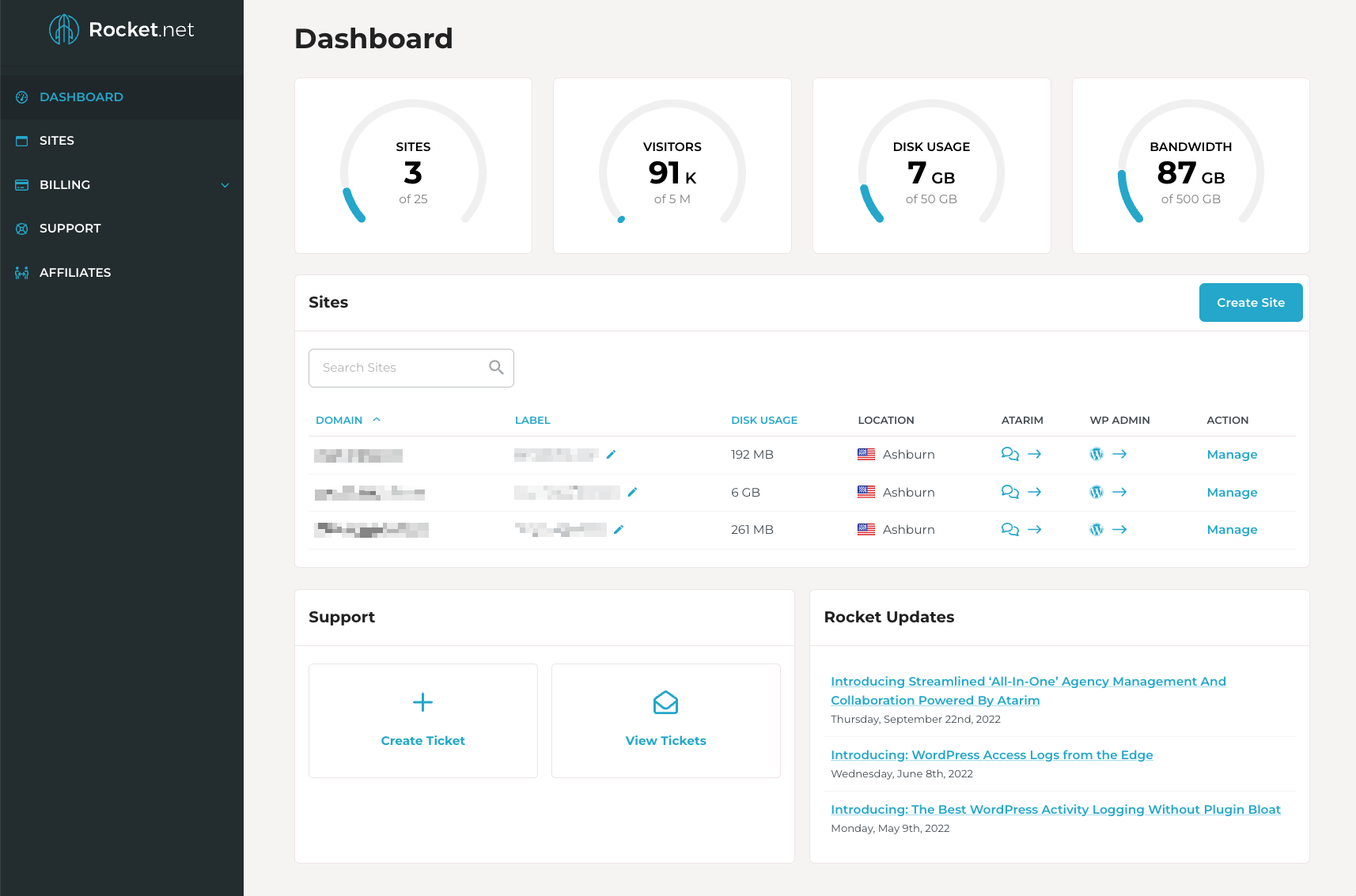Image resolution: width=1356 pixels, height=896 pixels.
Task: Click the View Tickets label
Action: tap(666, 741)
